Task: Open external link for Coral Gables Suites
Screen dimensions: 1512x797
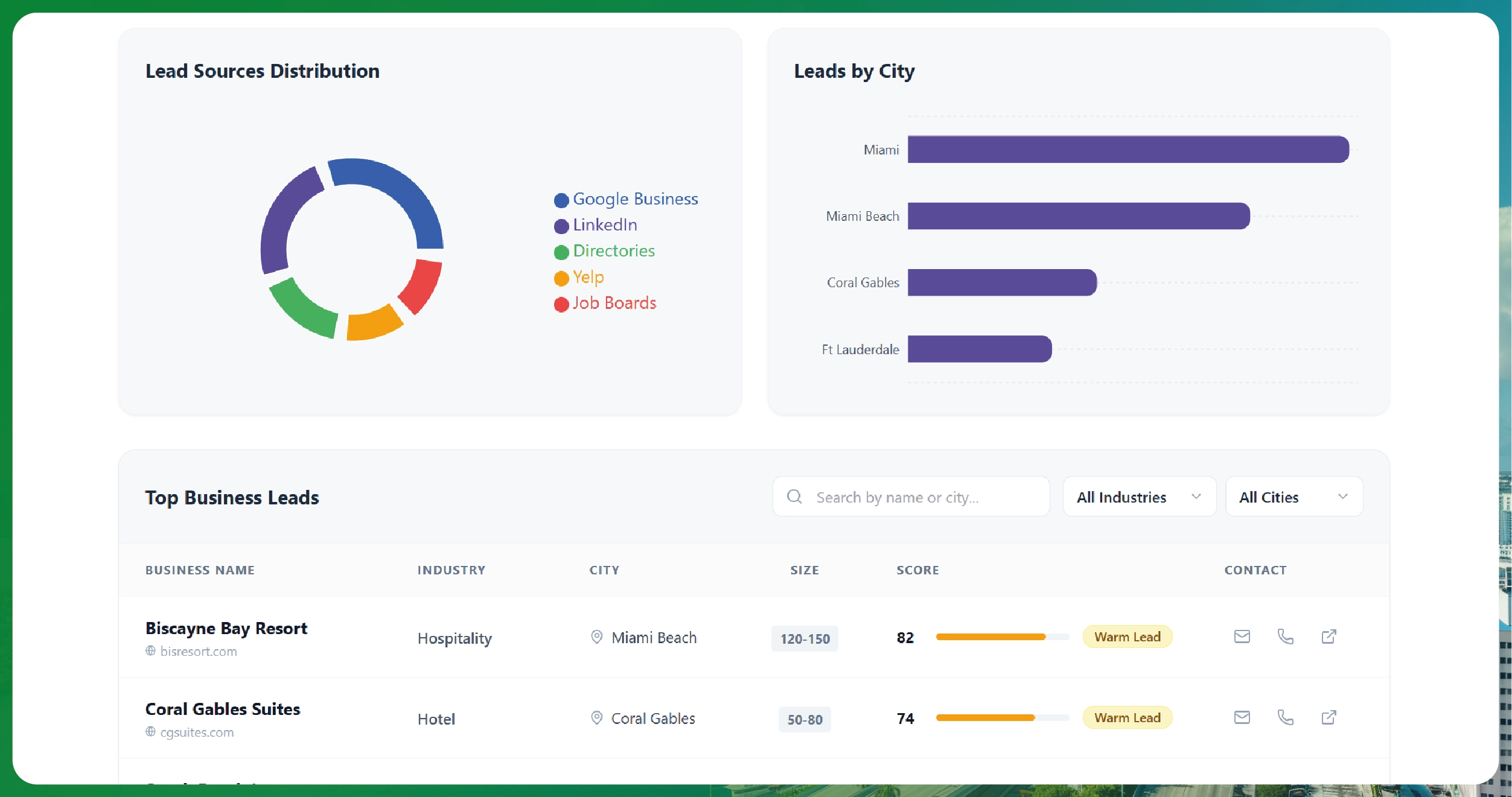Action: click(1329, 717)
